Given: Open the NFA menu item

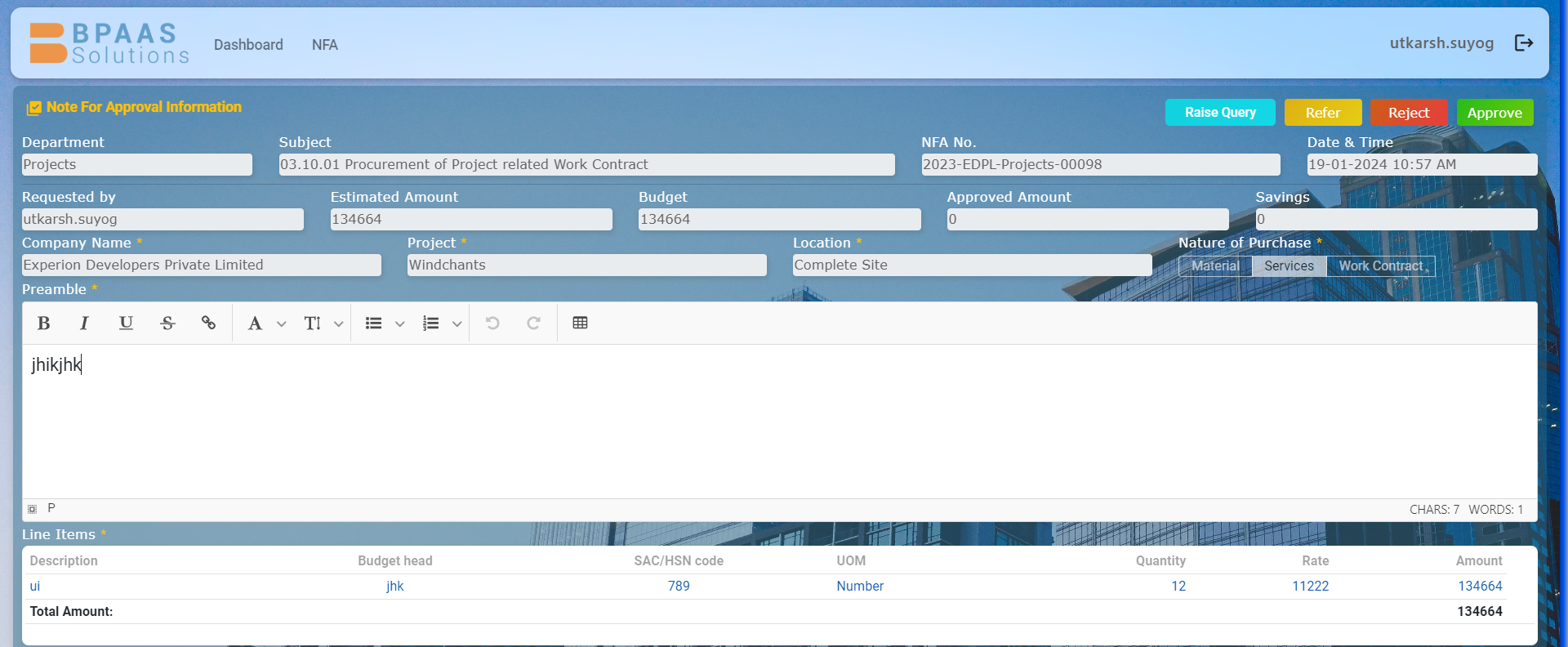Looking at the screenshot, I should click(x=325, y=45).
